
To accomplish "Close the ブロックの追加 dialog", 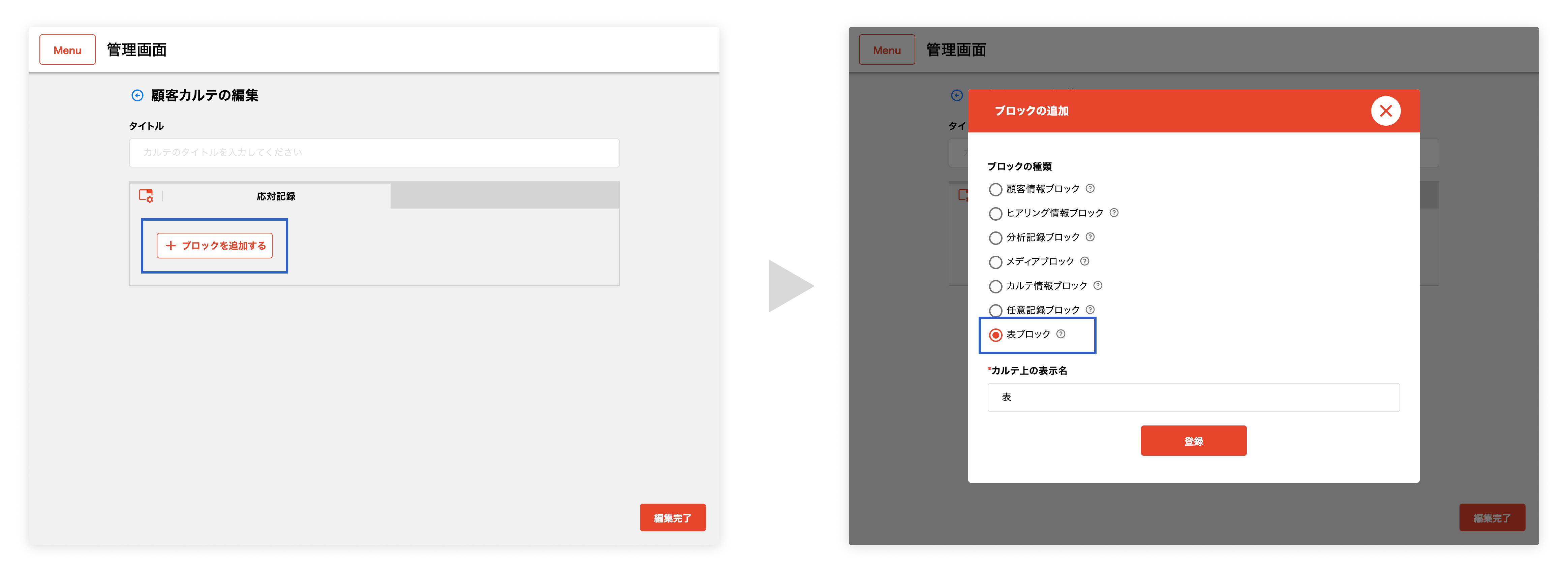I will (1385, 111).
